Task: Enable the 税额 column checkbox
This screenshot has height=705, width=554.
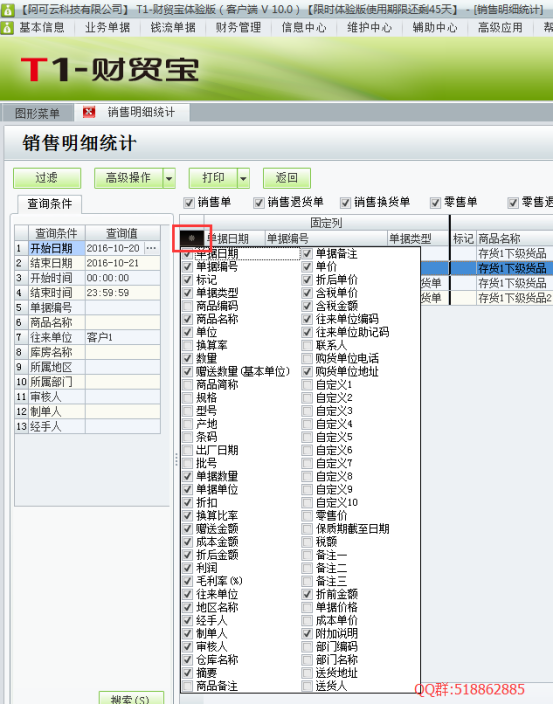Action: (x=307, y=542)
